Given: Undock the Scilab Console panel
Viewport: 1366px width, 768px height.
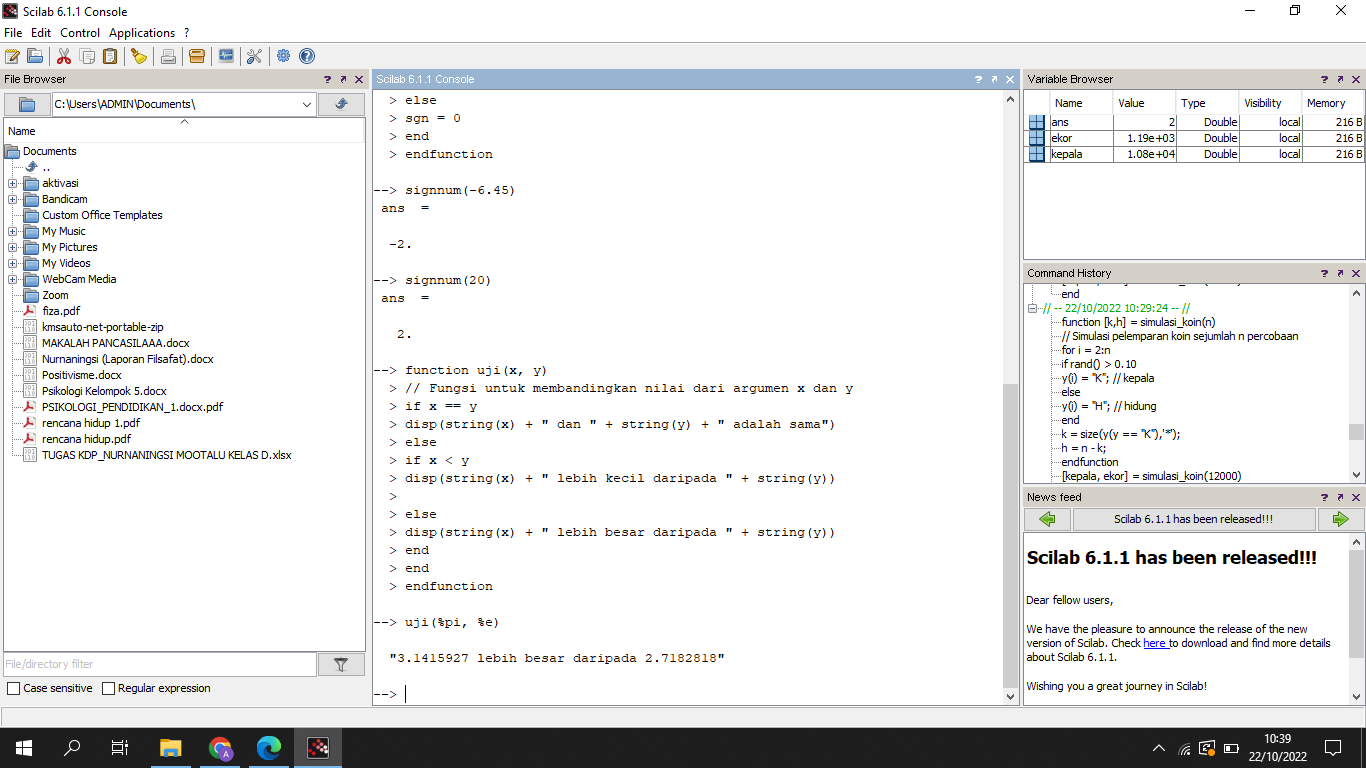Looking at the screenshot, I should click(994, 79).
